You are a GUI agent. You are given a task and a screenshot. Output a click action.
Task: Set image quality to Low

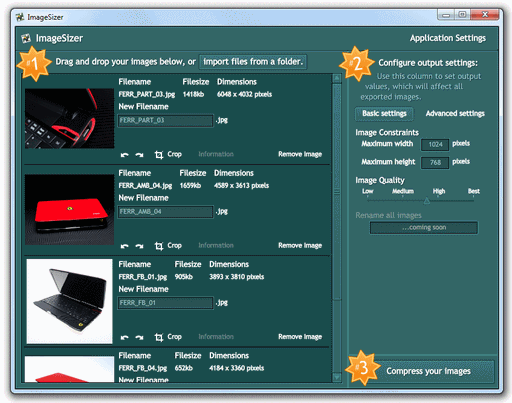(368, 191)
